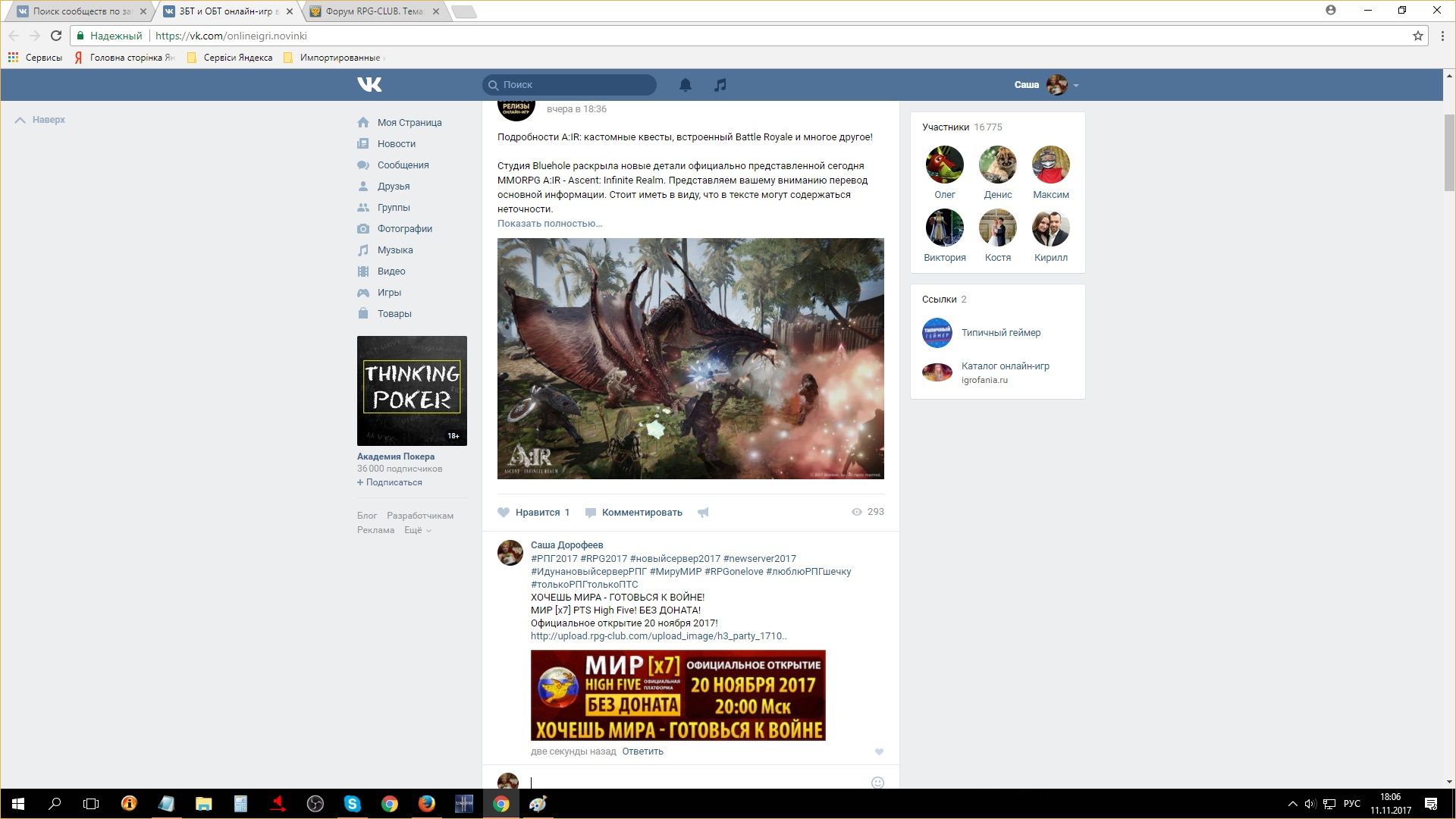Expand the Саша profile dropdown arrow

pos(1076,85)
